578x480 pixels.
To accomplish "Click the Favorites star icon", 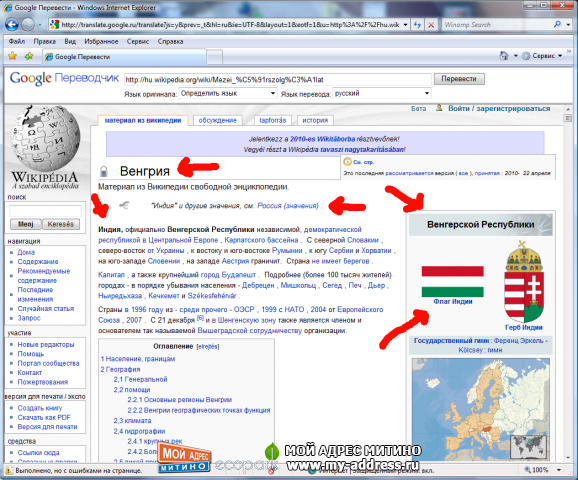I will click(13, 56).
